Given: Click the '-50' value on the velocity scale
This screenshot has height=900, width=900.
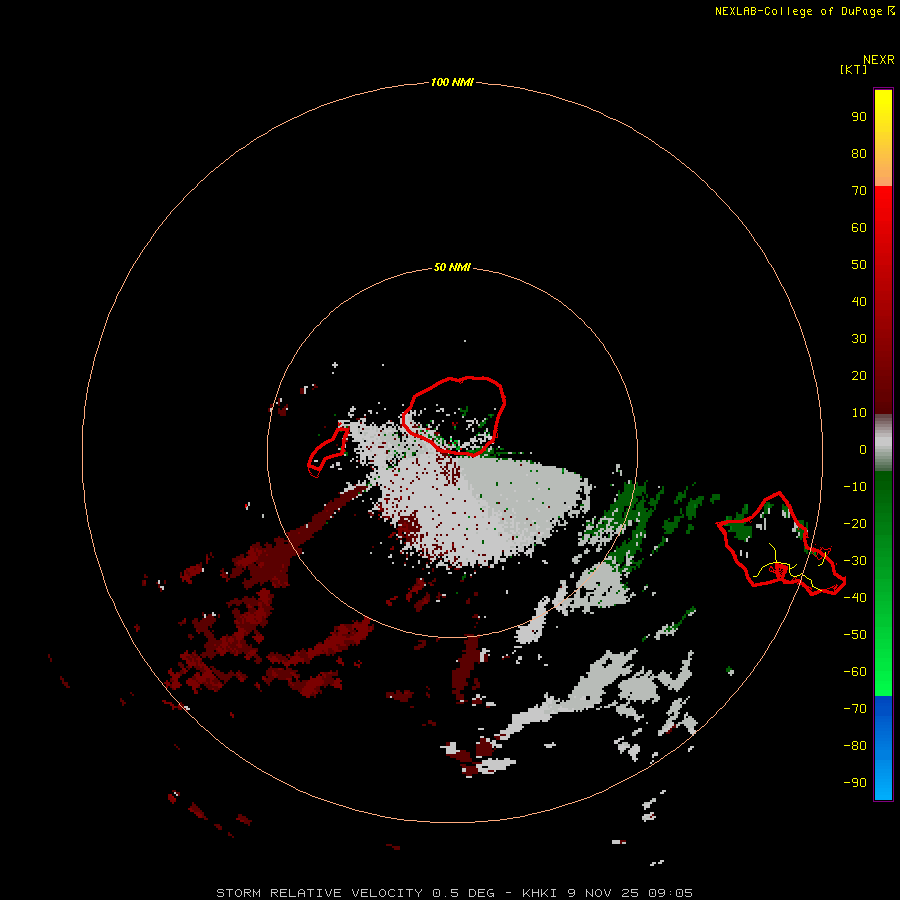Looking at the screenshot, I should click(x=855, y=635).
